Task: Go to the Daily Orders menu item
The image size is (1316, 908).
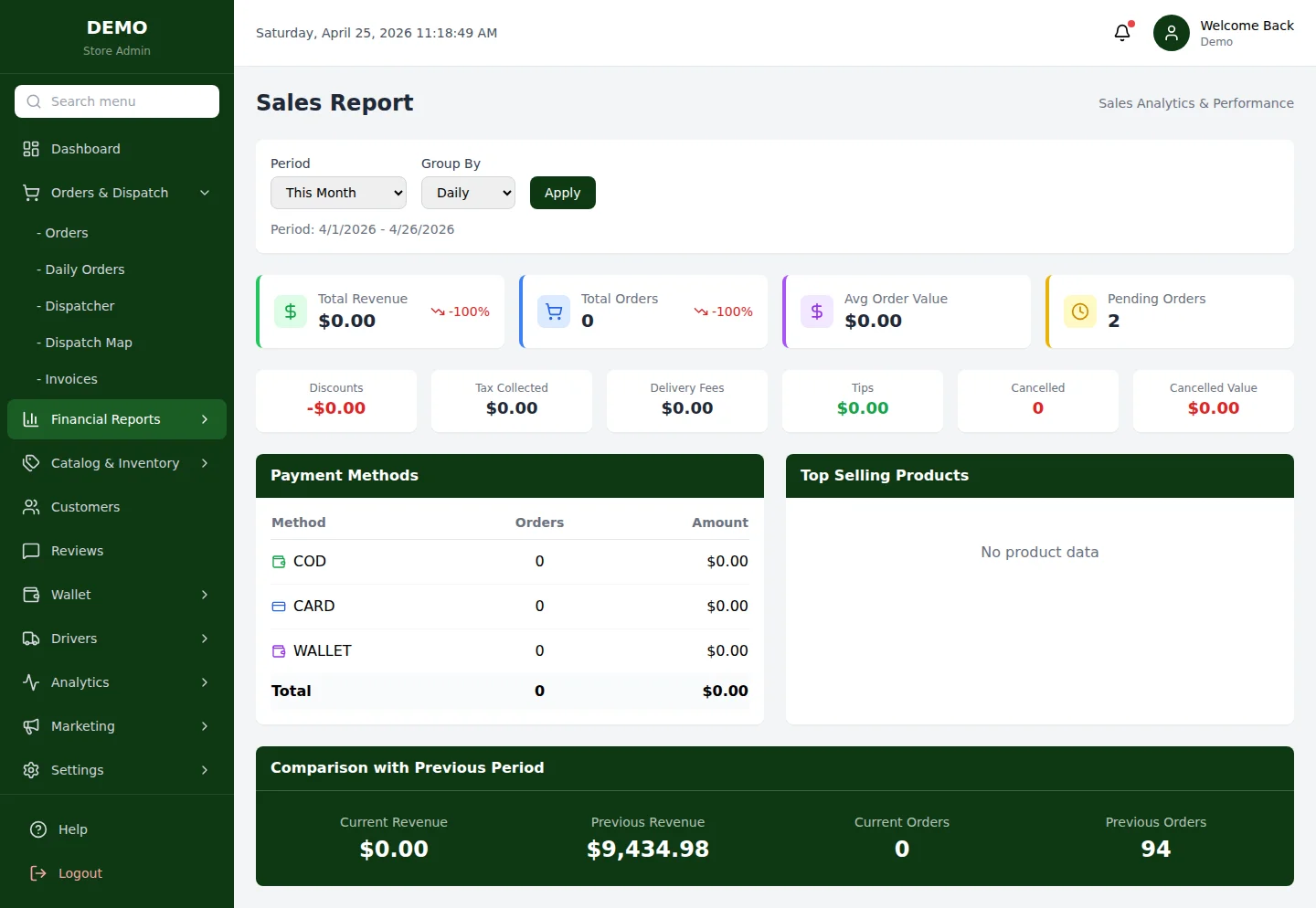Action: [84, 269]
